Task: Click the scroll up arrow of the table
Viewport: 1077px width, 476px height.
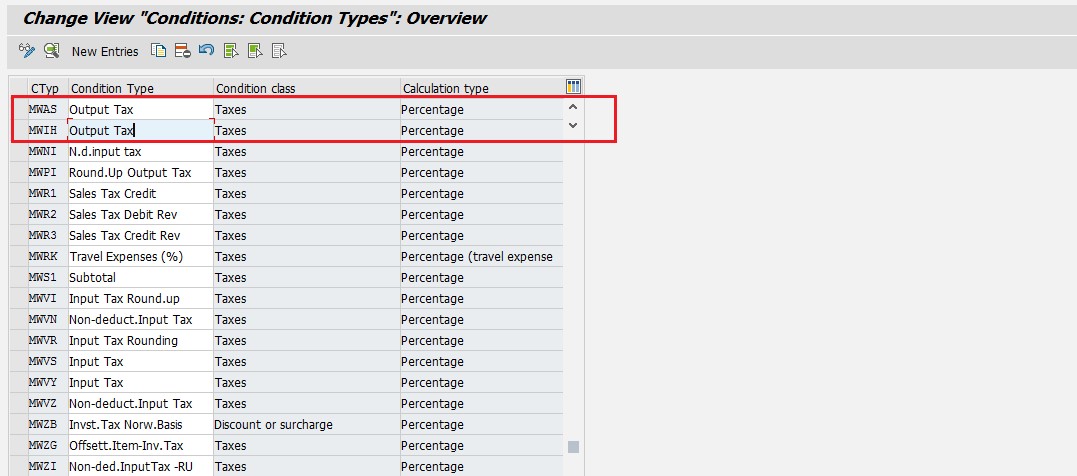Action: [x=573, y=108]
